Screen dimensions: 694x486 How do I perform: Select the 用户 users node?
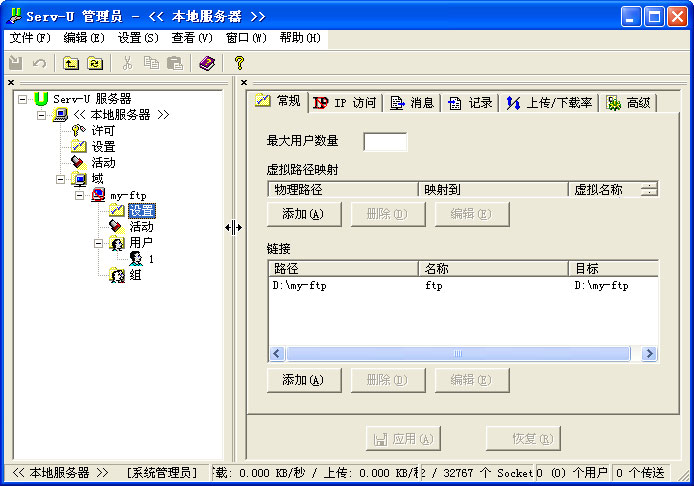[141, 243]
